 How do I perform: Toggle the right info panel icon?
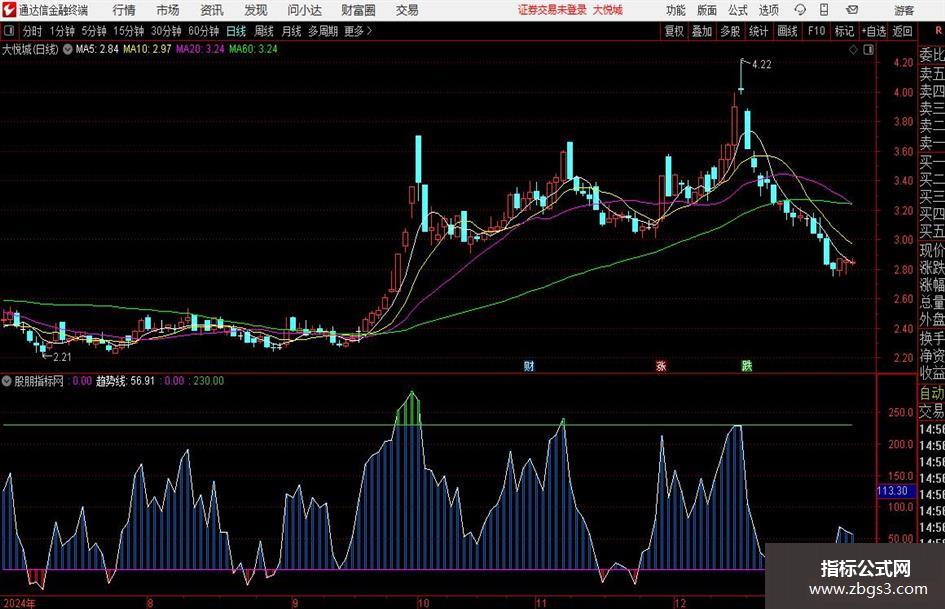coord(867,48)
